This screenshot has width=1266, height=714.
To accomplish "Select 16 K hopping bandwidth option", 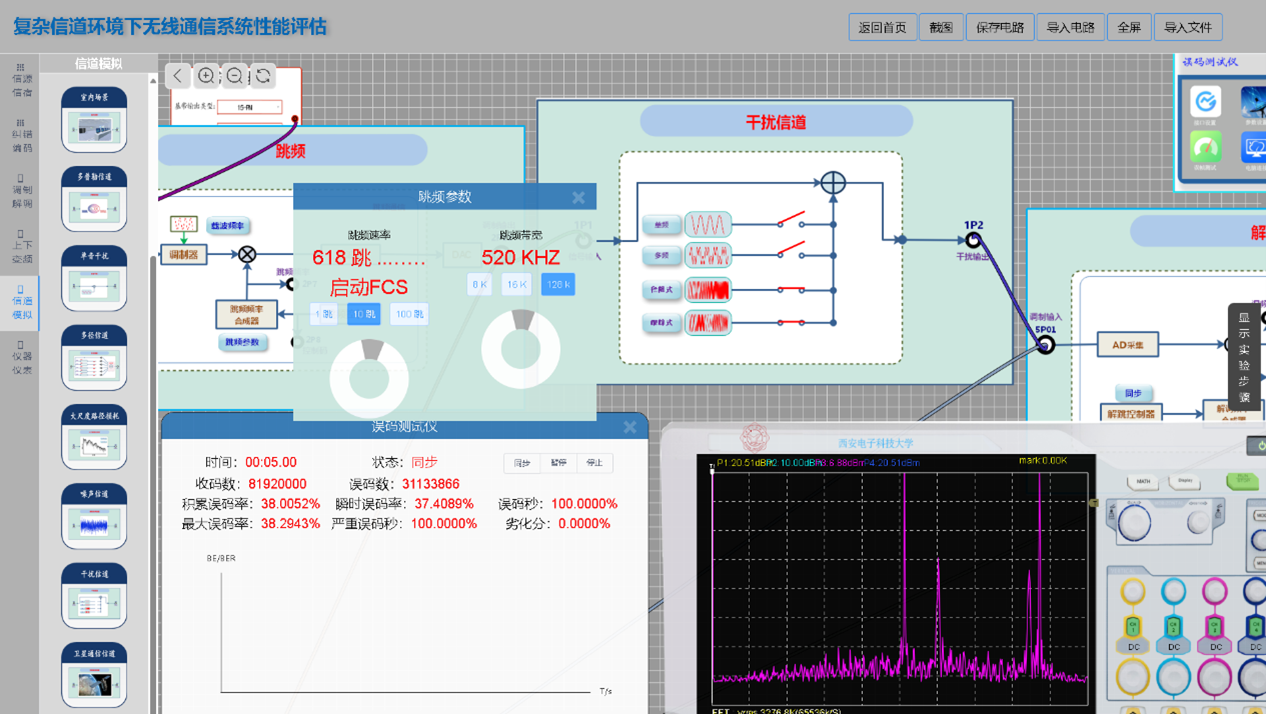I will [x=516, y=284].
